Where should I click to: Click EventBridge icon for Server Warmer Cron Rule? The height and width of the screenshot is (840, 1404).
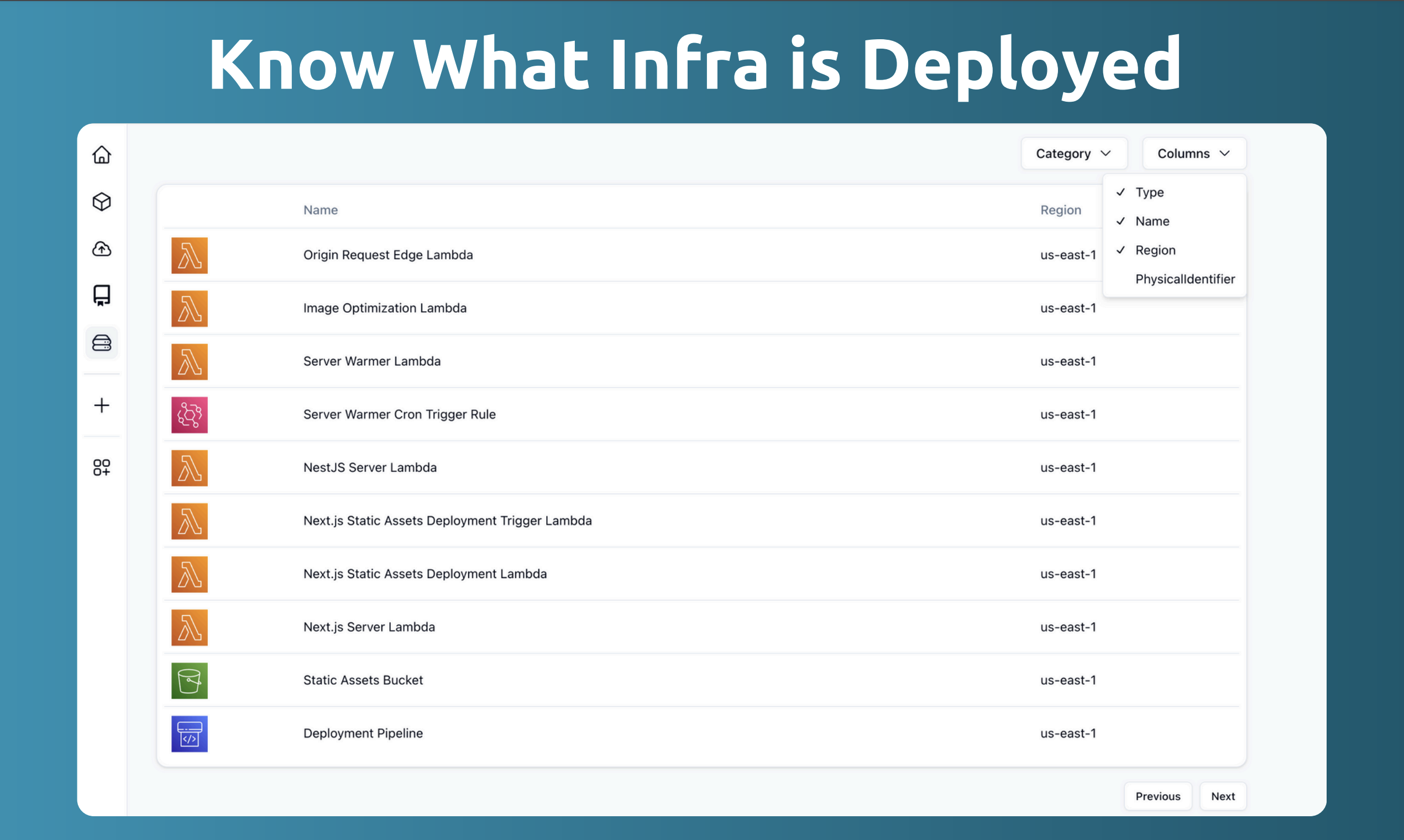pos(190,415)
